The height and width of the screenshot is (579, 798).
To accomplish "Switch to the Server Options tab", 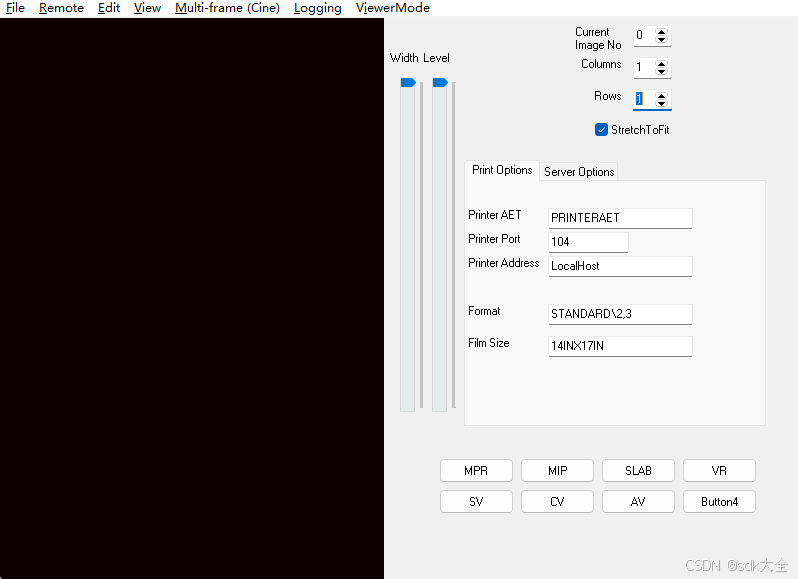I will click(x=579, y=172).
